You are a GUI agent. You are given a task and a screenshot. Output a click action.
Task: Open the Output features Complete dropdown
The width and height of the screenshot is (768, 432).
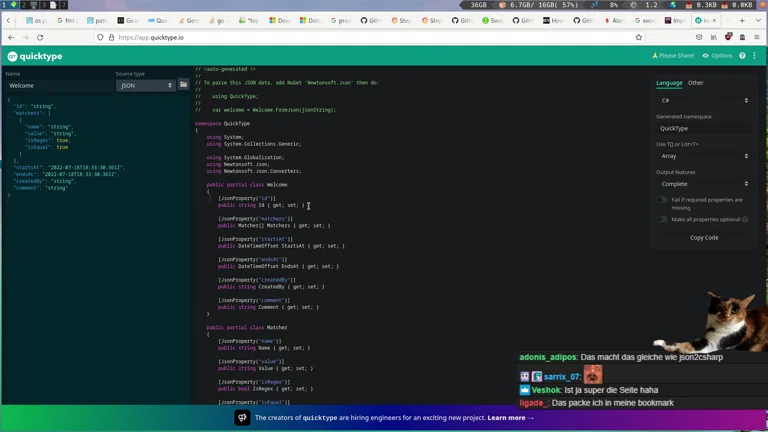tap(704, 184)
